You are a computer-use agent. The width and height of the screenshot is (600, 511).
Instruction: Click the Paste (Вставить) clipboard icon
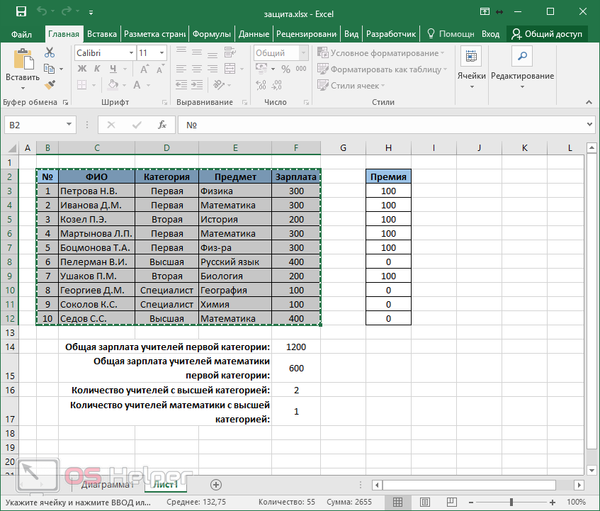pyautogui.click(x=23, y=59)
